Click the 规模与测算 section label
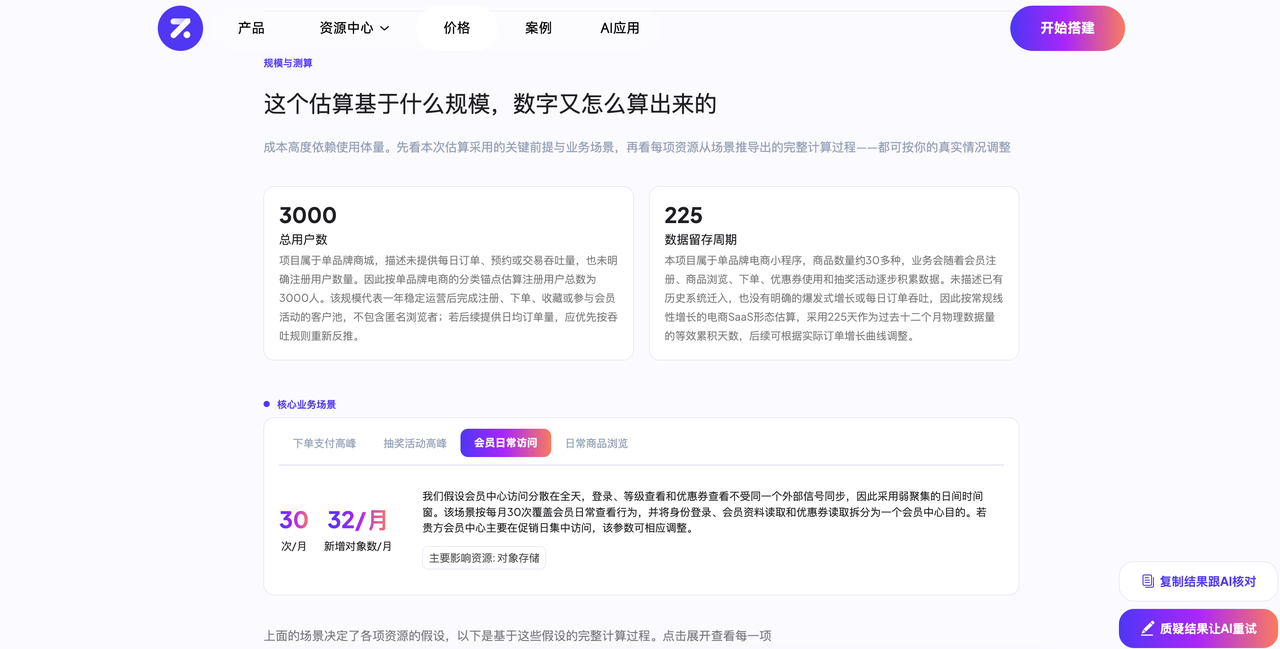 pos(288,63)
